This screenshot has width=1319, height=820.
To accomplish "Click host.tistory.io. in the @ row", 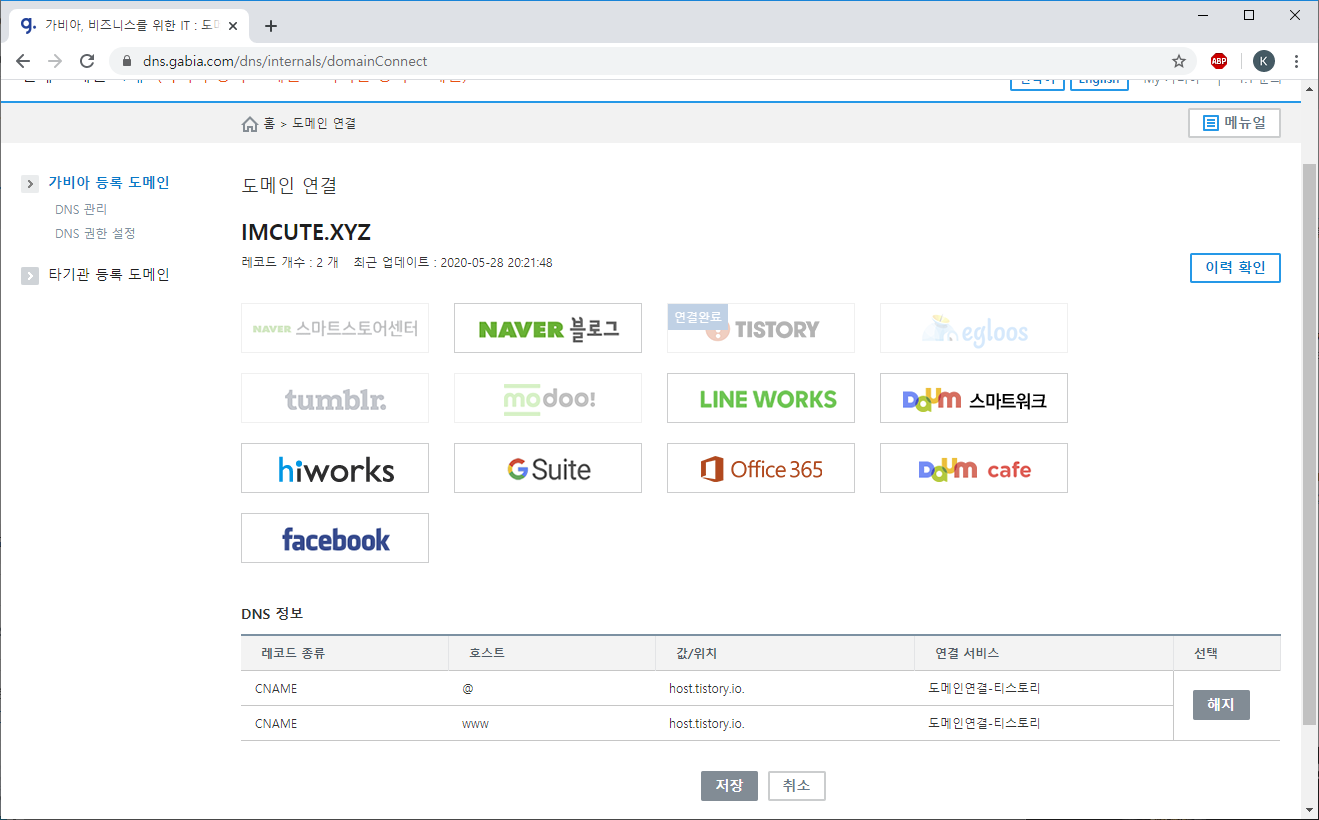I will pos(706,689).
